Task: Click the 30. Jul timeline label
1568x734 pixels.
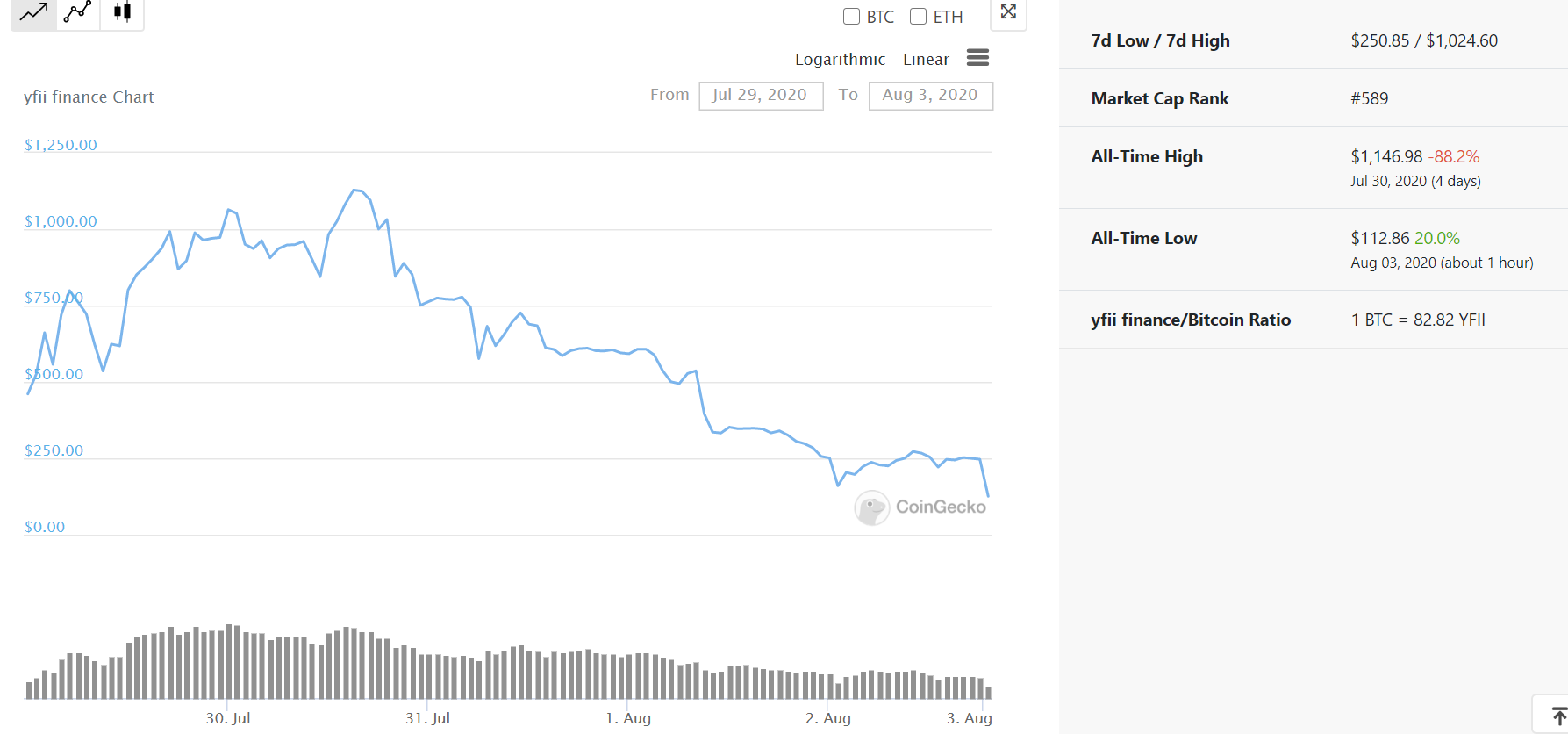Action: pyautogui.click(x=228, y=718)
